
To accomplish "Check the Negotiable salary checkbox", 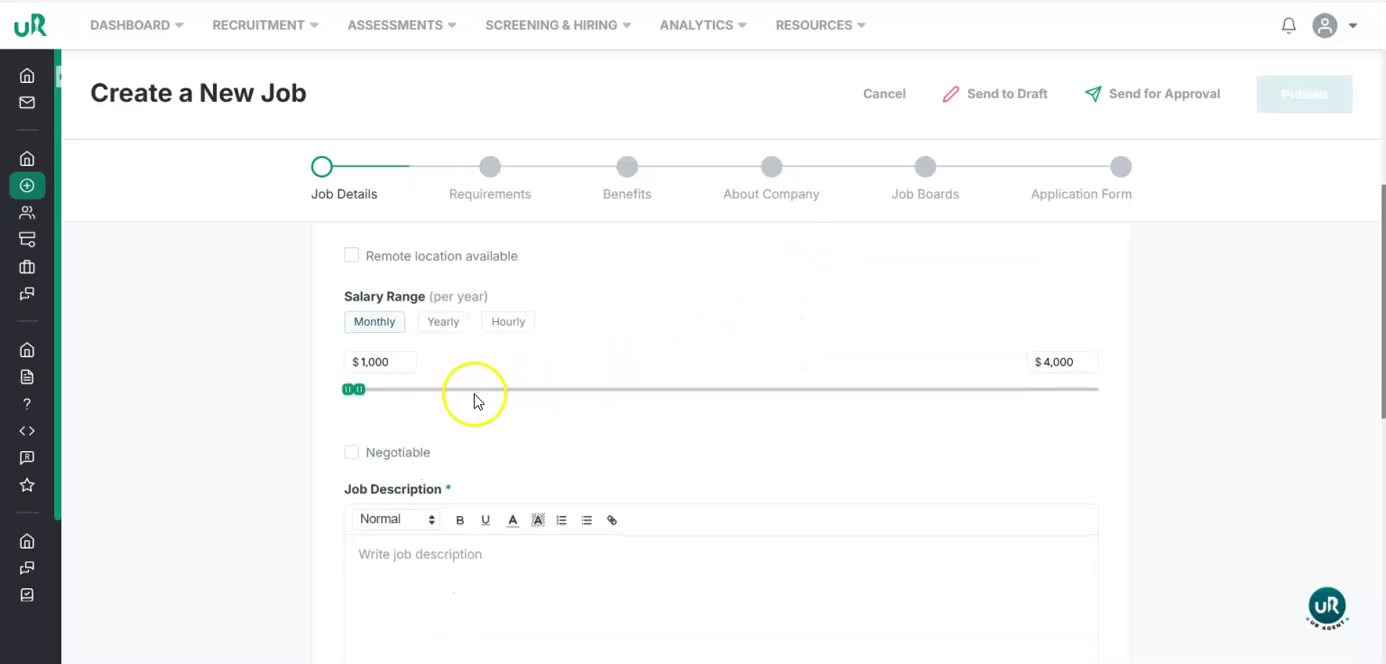I will pyautogui.click(x=352, y=452).
